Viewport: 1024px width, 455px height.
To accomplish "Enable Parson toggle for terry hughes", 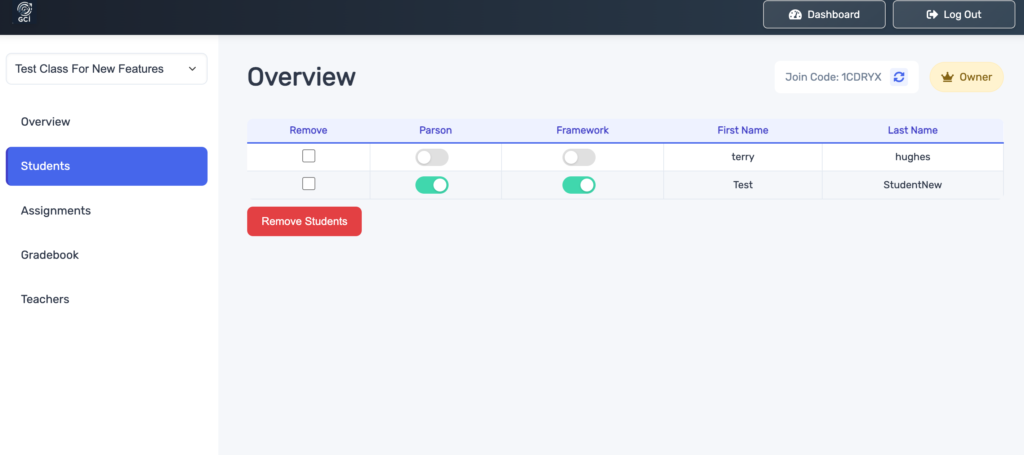I will click(432, 157).
